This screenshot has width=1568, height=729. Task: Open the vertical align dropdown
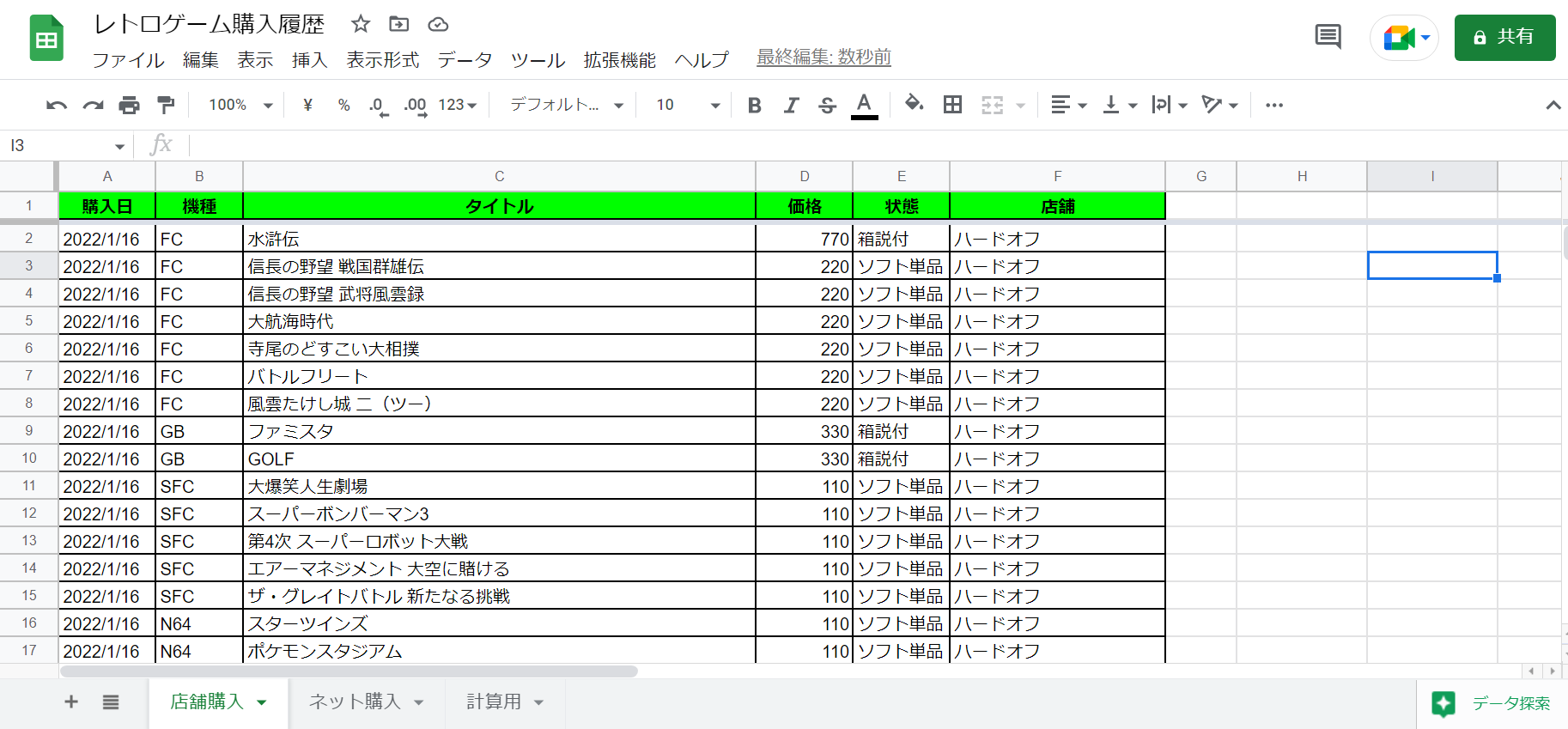point(1120,105)
